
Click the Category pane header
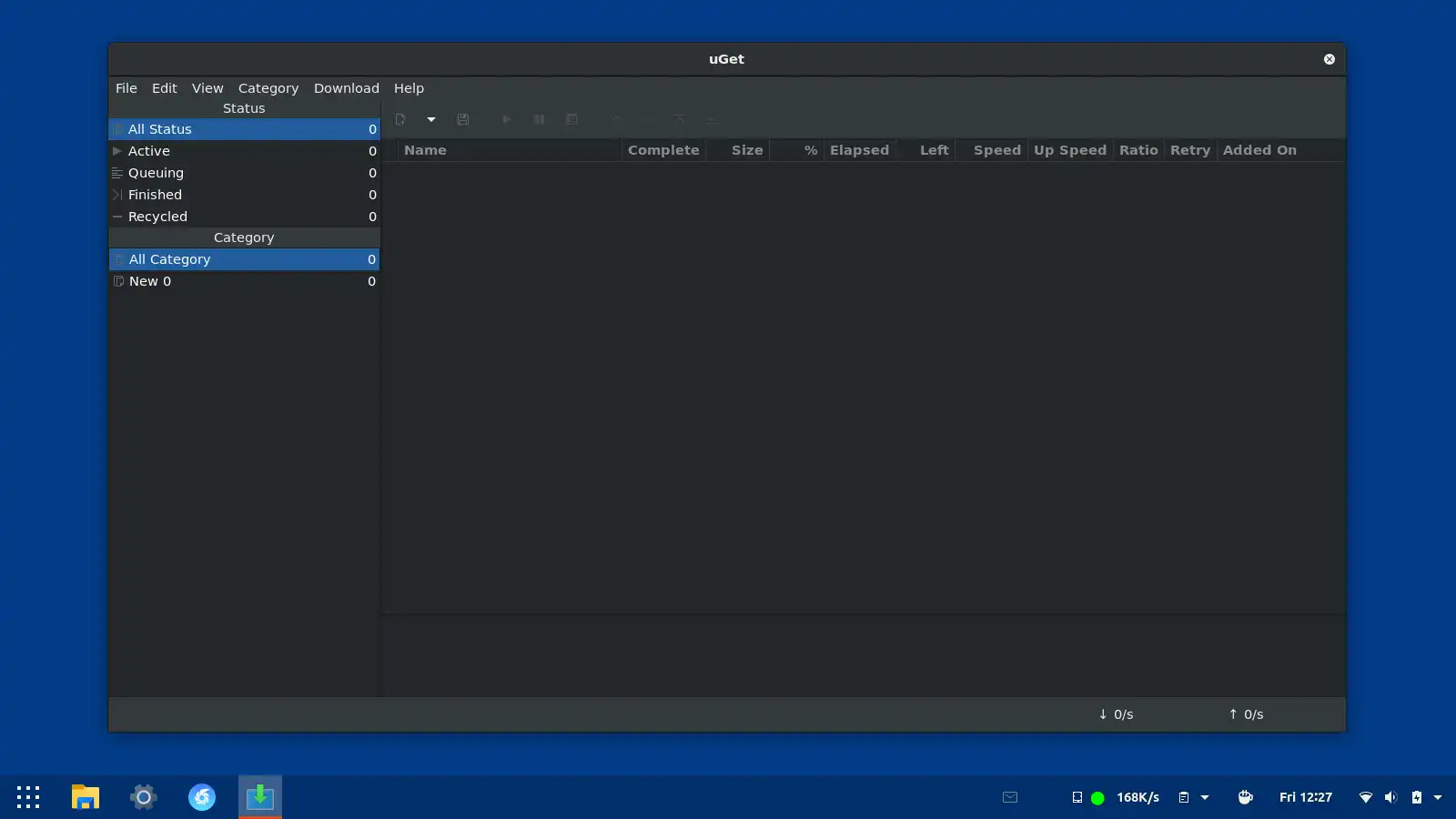coord(244,238)
